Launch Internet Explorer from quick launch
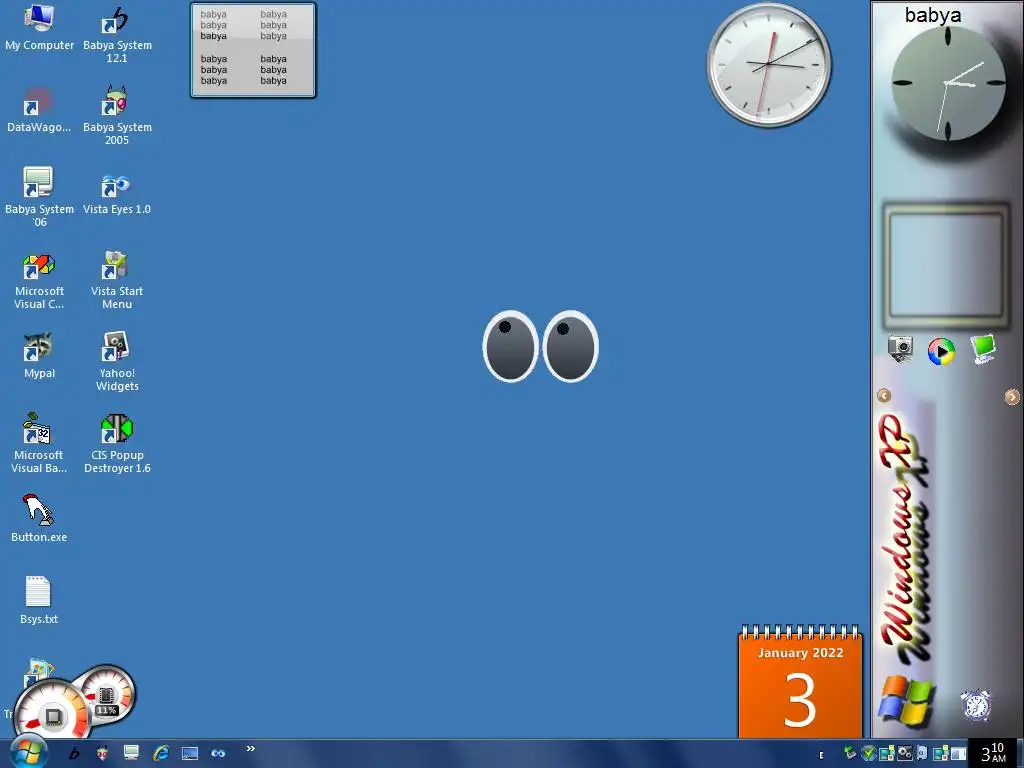Image resolution: width=1024 pixels, height=768 pixels. point(161,754)
